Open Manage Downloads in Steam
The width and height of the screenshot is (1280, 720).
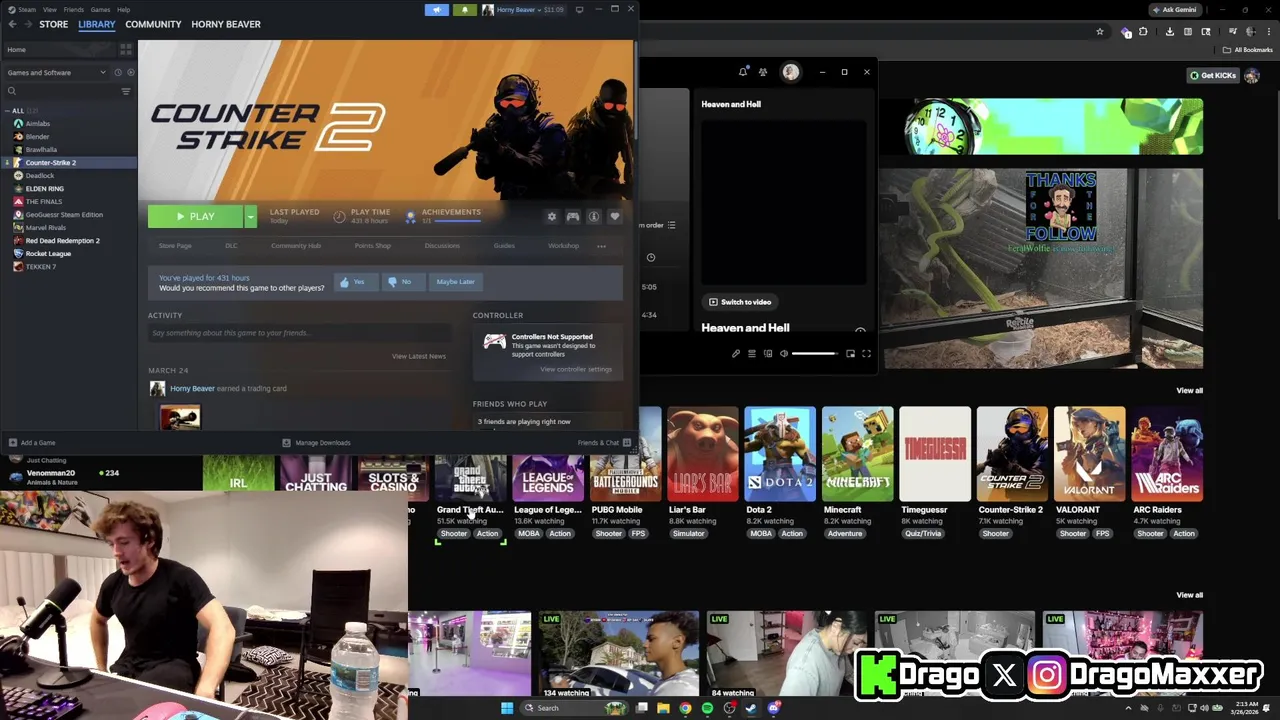316,442
